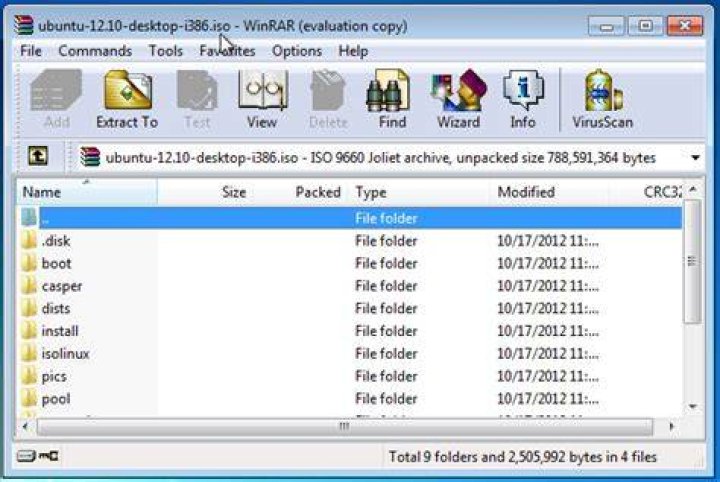Click the Delete toolbar icon
The height and width of the screenshot is (482, 720).
pyautogui.click(x=328, y=90)
